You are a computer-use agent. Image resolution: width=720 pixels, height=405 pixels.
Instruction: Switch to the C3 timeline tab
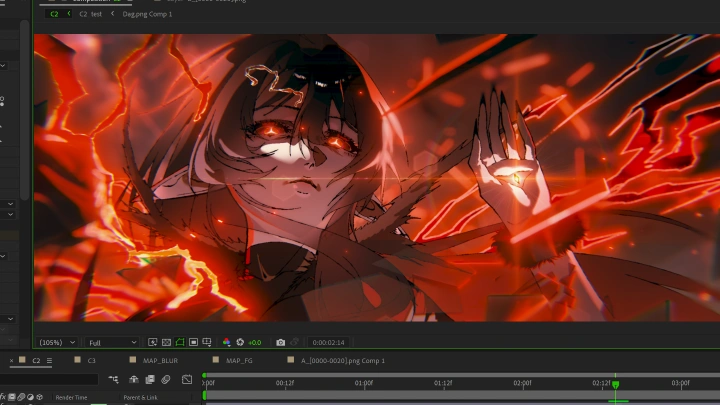(91, 360)
